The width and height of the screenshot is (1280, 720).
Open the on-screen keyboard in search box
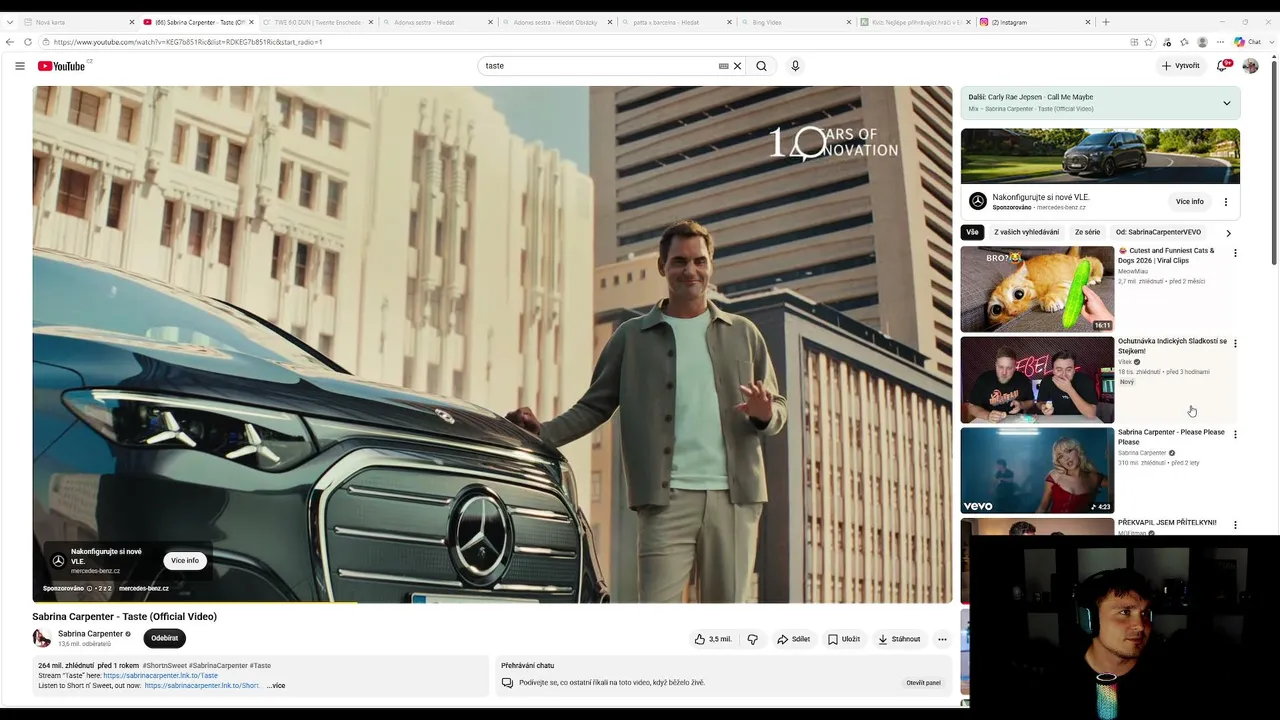coord(723,66)
